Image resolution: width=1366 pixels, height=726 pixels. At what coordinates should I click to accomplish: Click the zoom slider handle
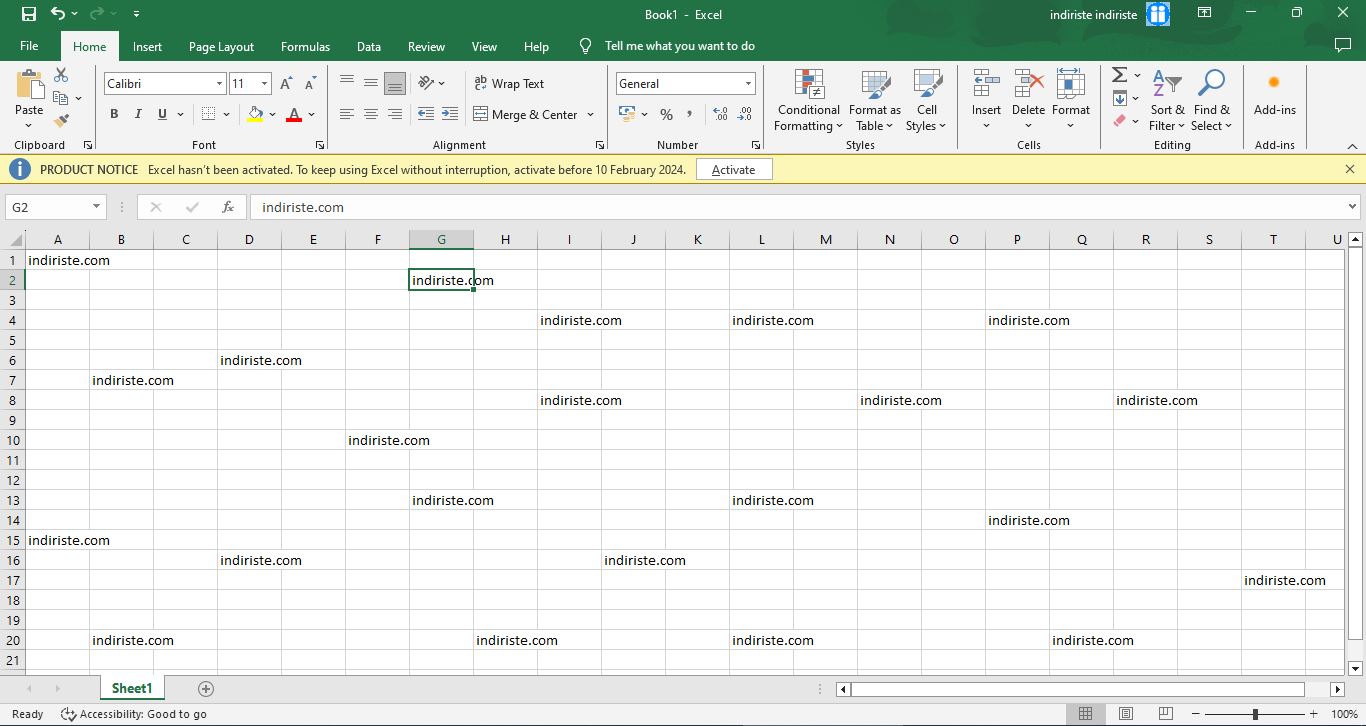pyautogui.click(x=1255, y=714)
